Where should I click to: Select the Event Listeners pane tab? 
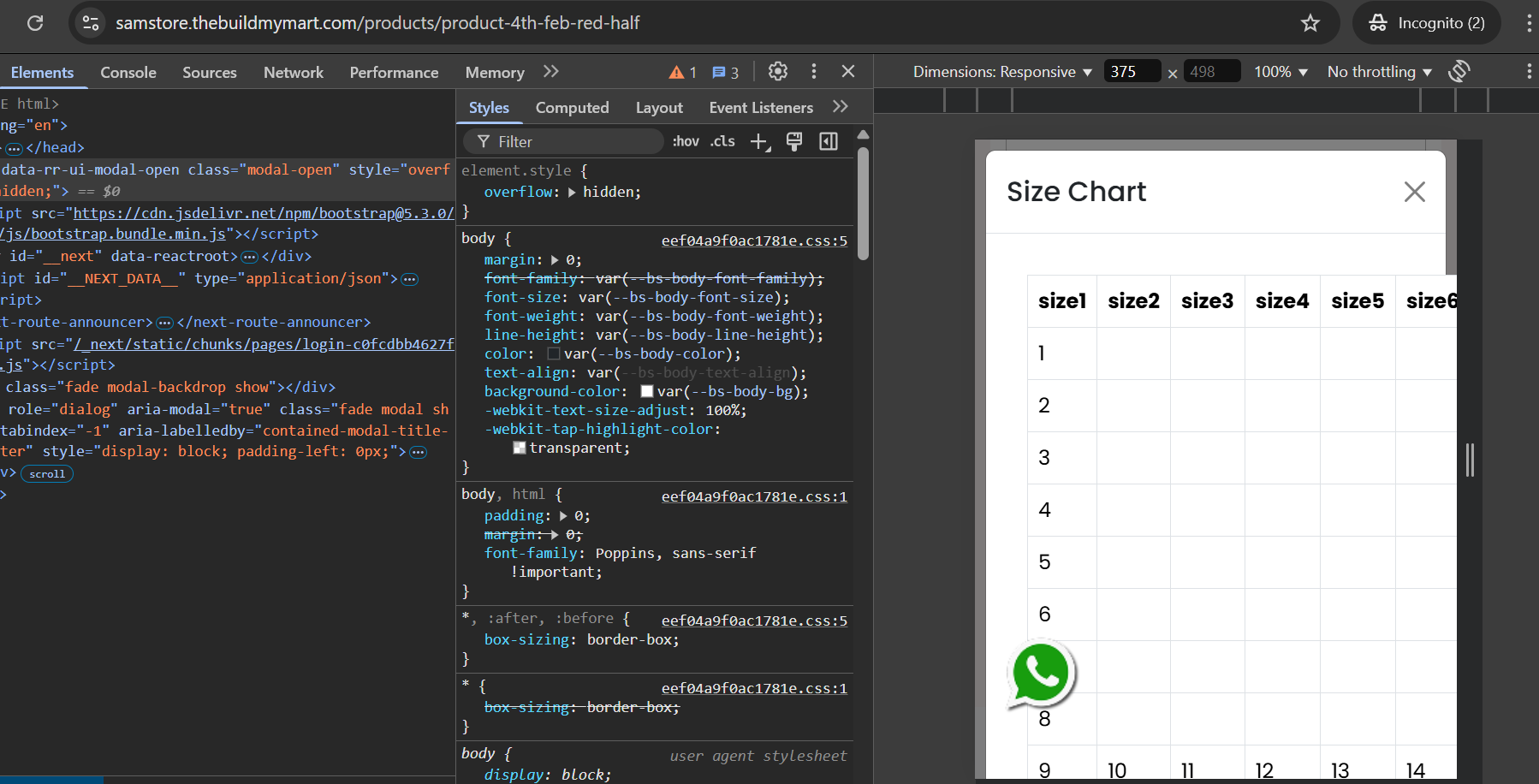761,108
